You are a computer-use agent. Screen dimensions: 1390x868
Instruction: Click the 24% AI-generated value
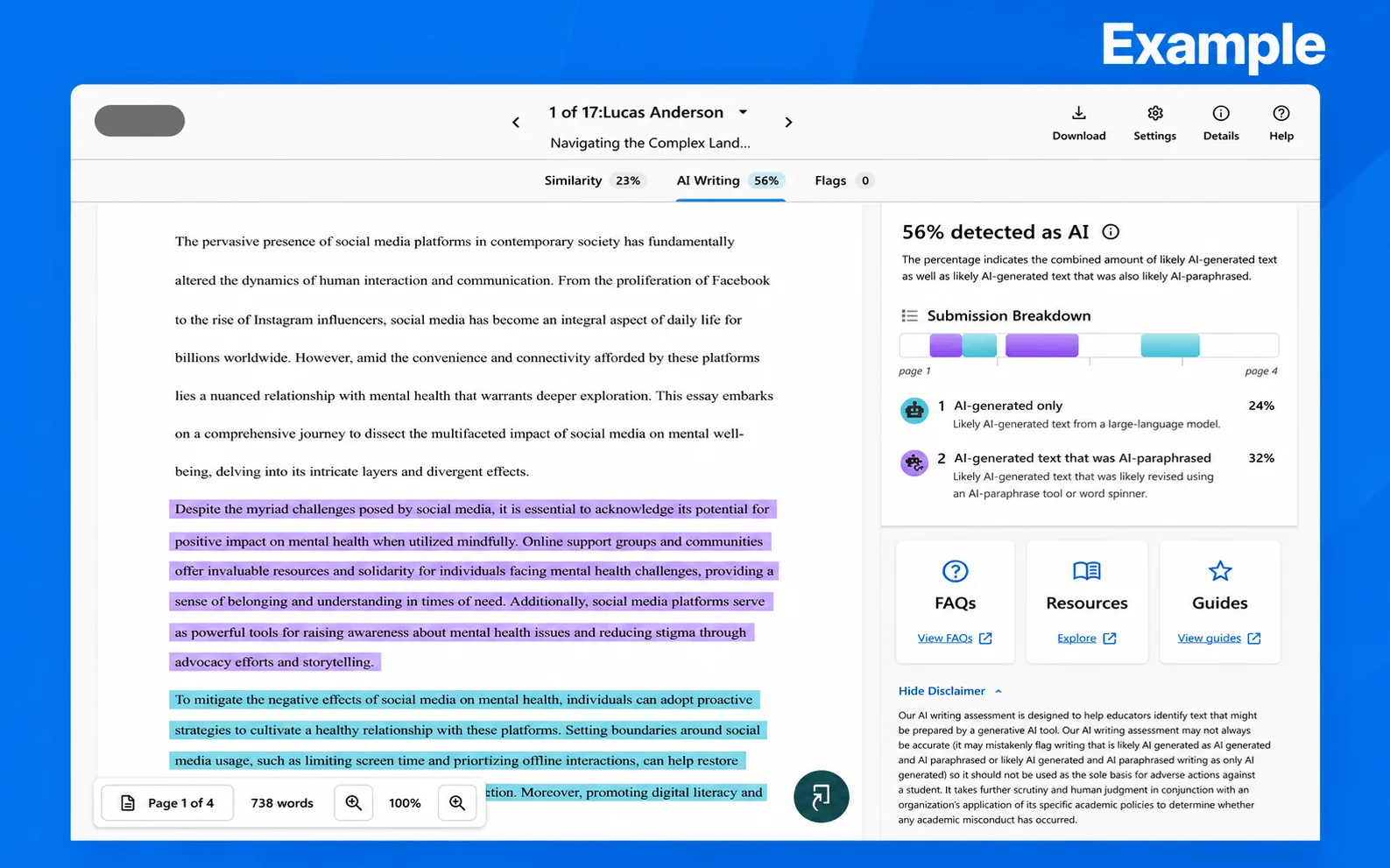pos(1261,406)
